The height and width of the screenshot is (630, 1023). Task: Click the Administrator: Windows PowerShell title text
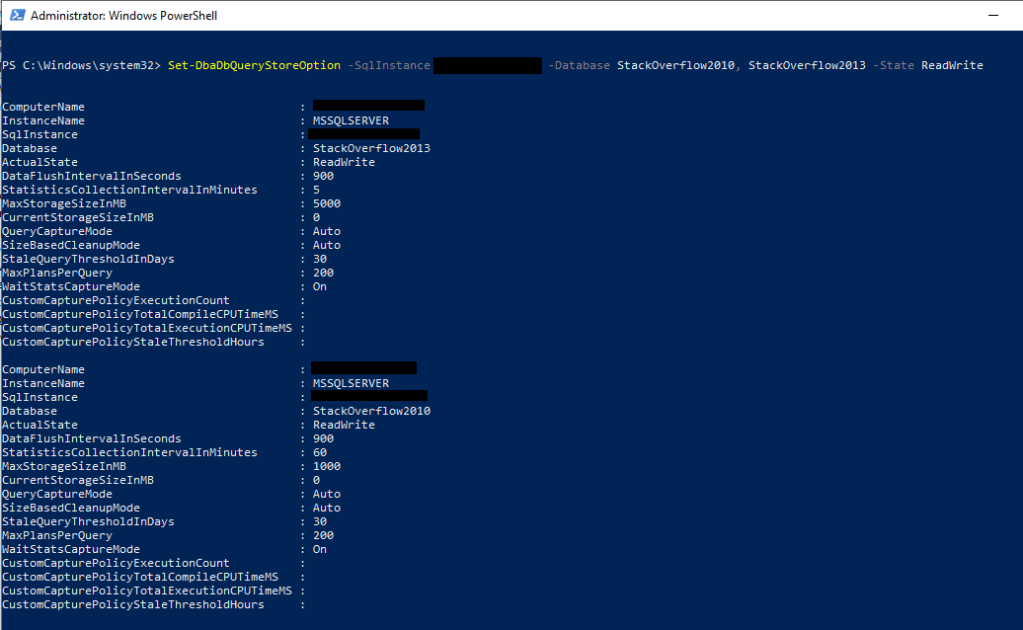click(124, 16)
